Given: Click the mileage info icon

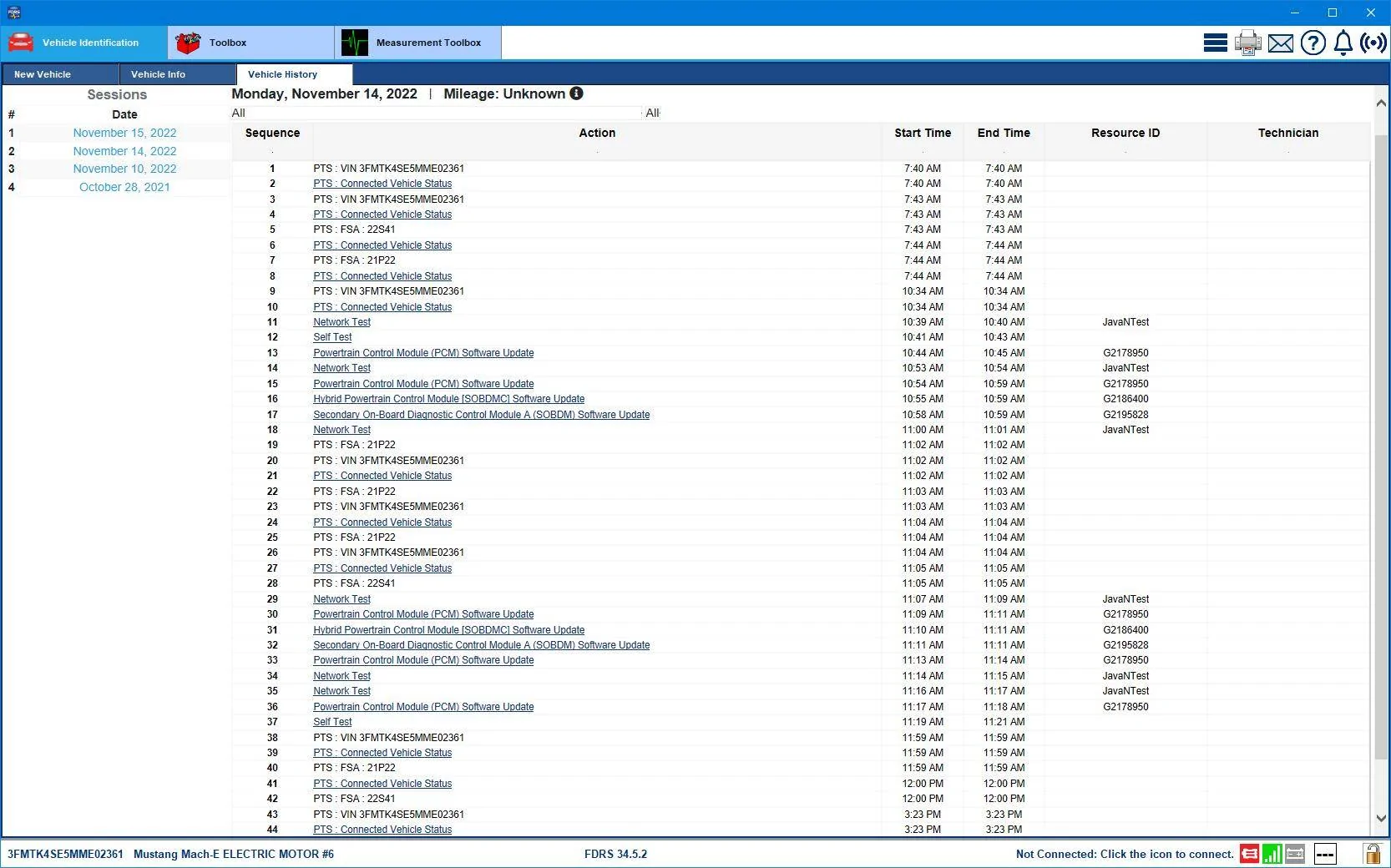Looking at the screenshot, I should click(x=576, y=93).
